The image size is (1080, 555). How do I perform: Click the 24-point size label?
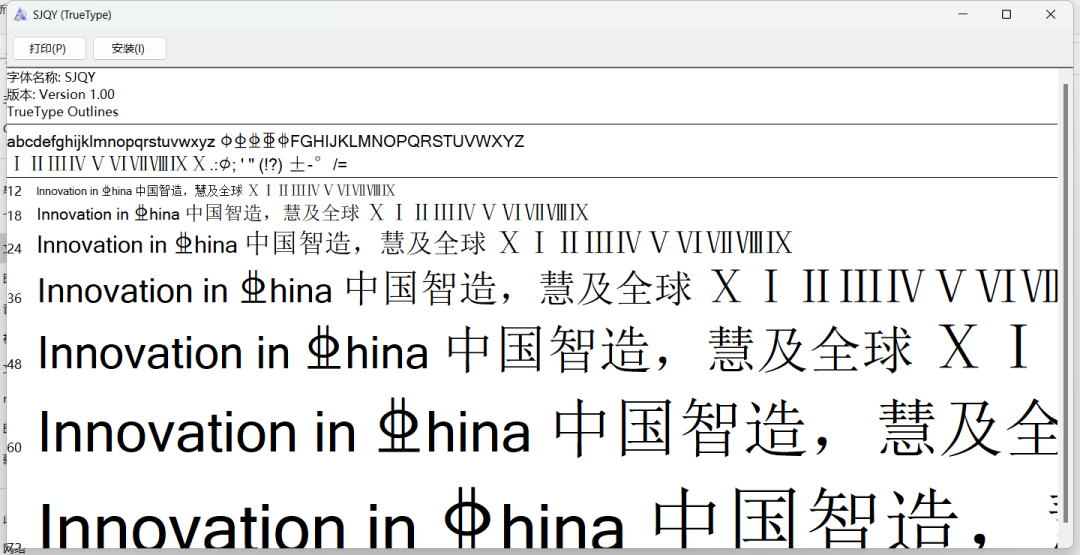coord(14,249)
